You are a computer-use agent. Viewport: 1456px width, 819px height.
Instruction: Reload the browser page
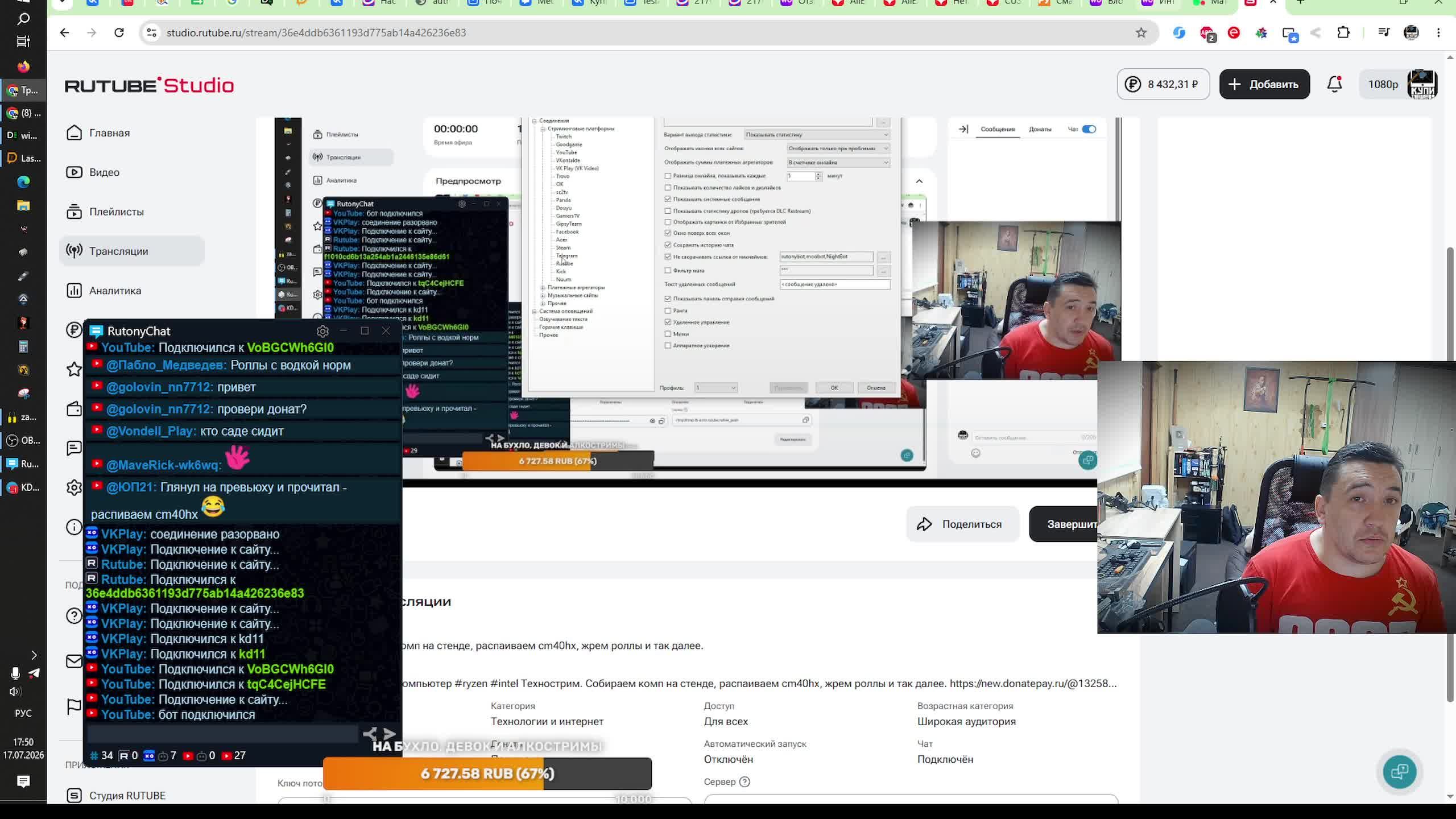tap(119, 32)
